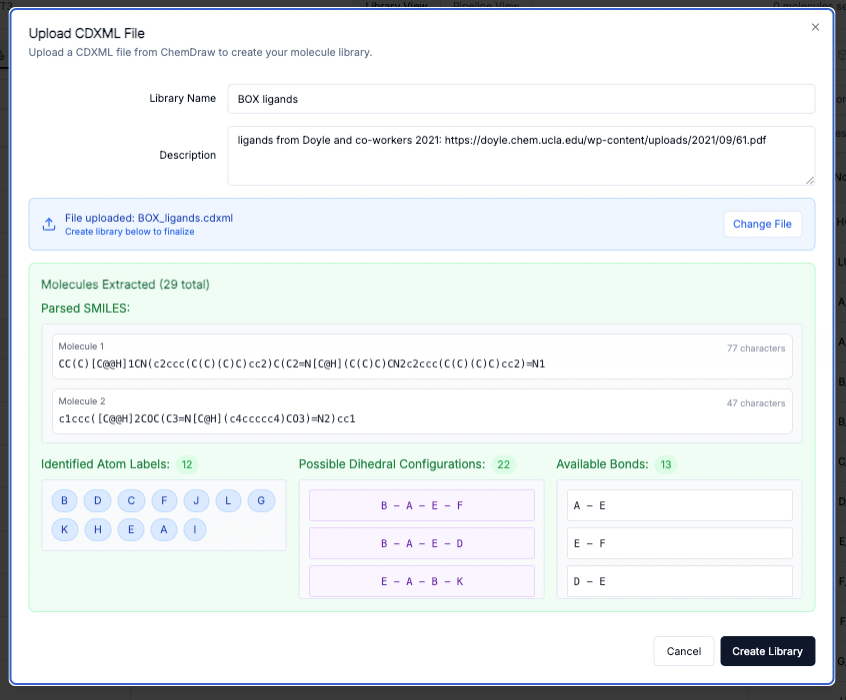Click the Library Name input field
This screenshot has height=700, width=846.
[521, 99]
